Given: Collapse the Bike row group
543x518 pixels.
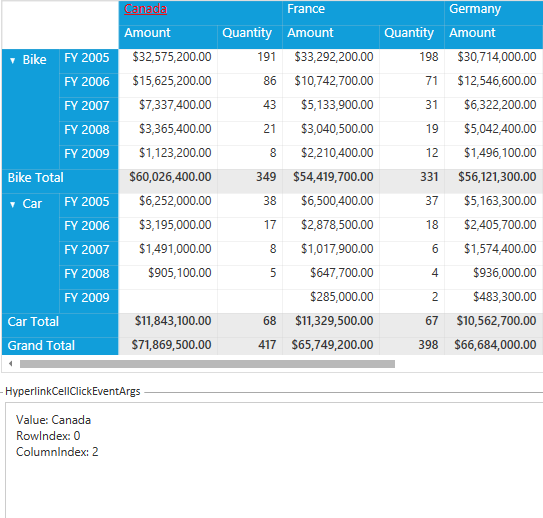Looking at the screenshot, I should coord(12,61).
